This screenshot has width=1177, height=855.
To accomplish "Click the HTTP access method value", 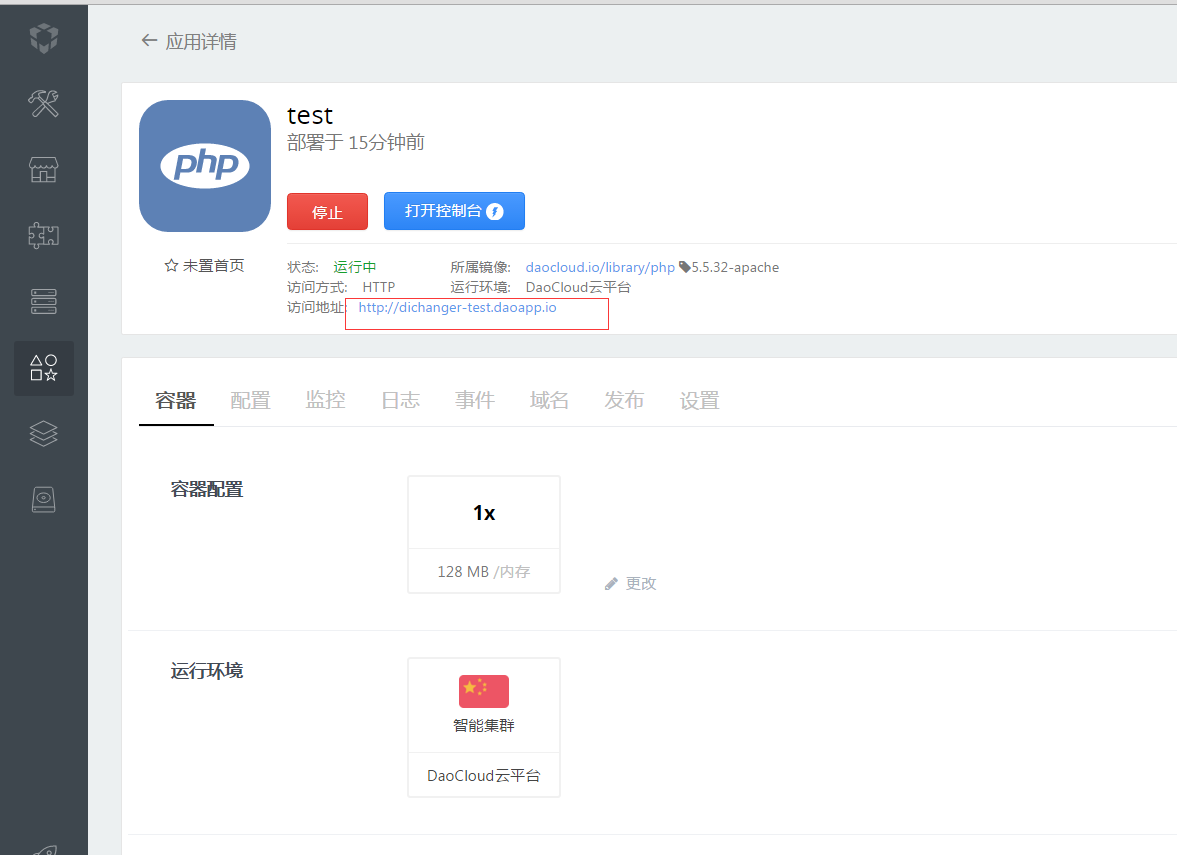I will 378,288.
